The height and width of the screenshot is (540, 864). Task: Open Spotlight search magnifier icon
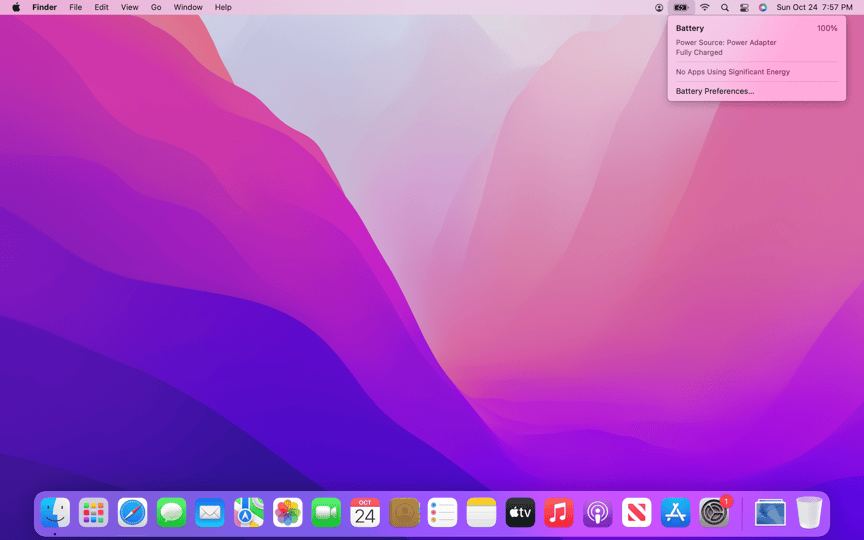click(725, 8)
